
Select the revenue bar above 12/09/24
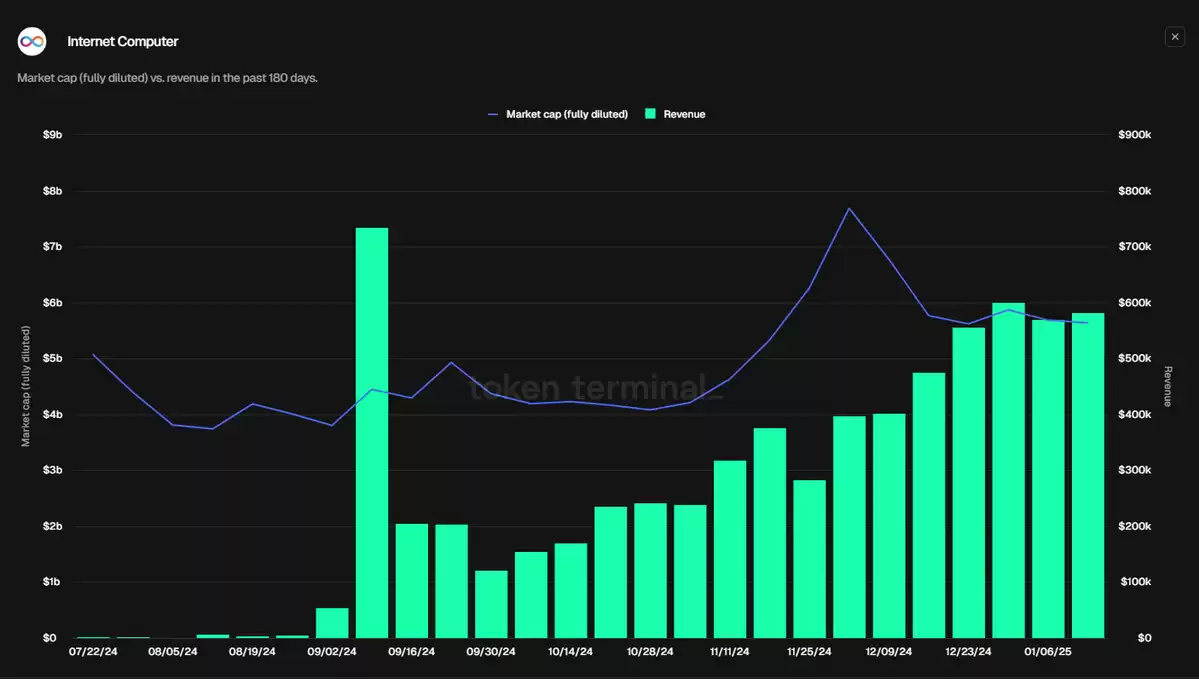tap(889, 526)
